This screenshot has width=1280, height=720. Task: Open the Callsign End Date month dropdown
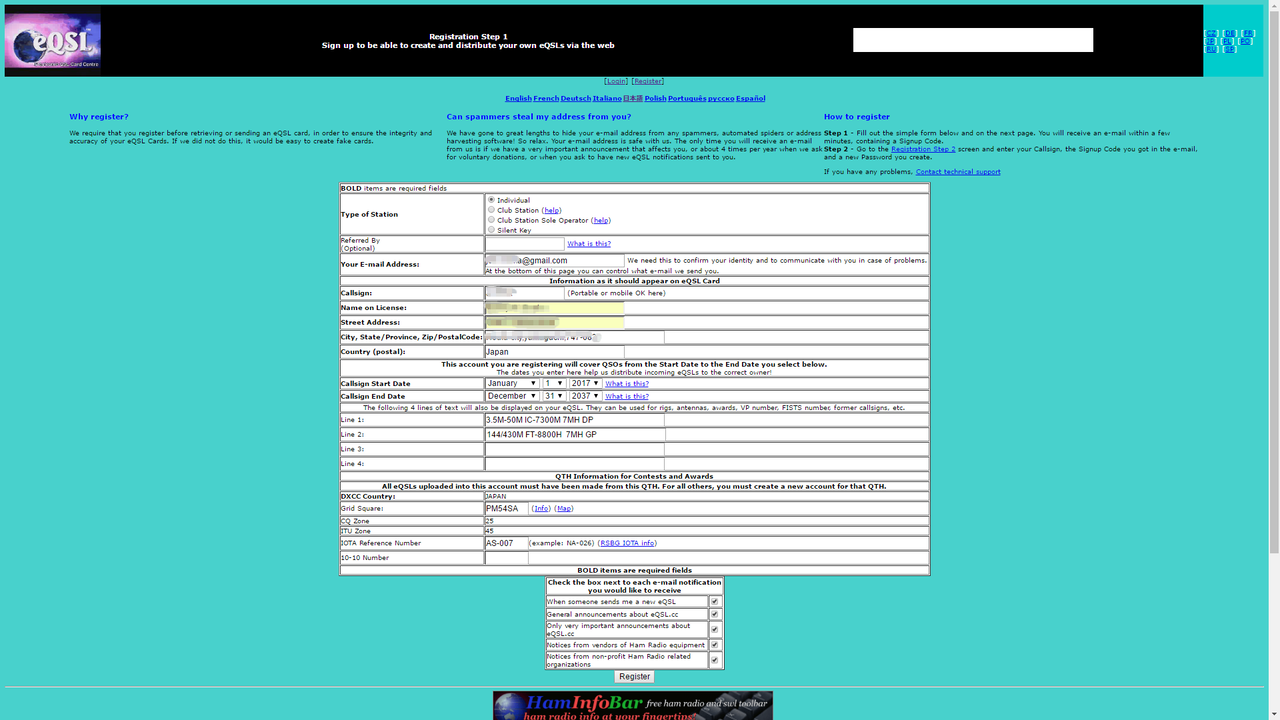tap(512, 396)
